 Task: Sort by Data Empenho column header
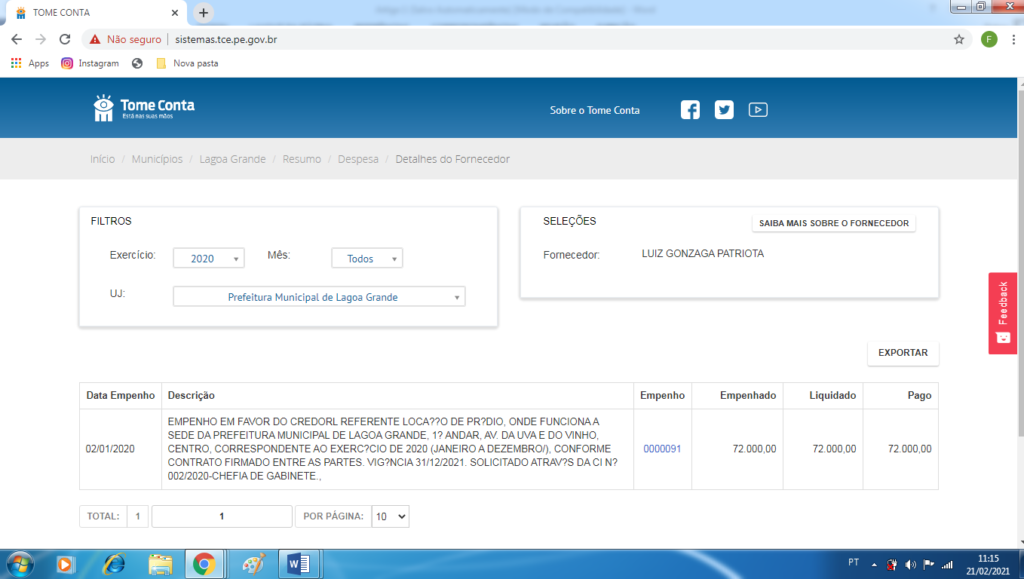tap(120, 396)
